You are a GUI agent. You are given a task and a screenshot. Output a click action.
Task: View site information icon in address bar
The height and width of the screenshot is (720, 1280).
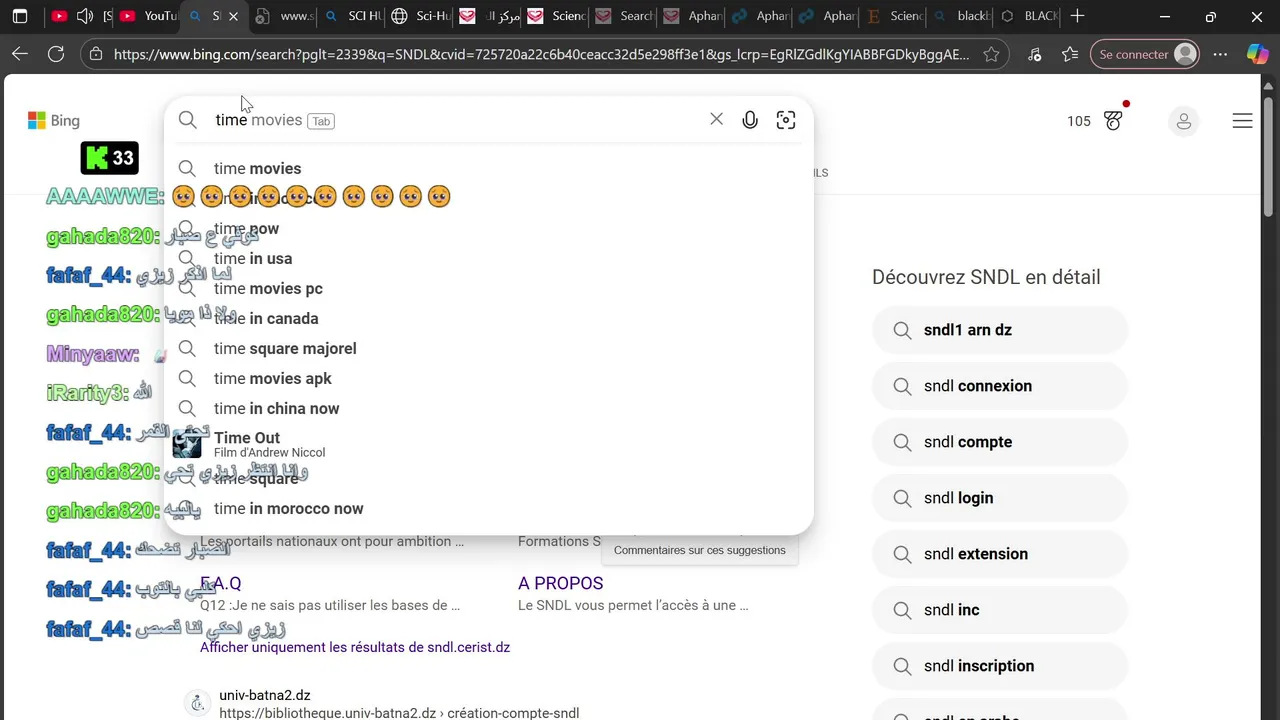94,54
